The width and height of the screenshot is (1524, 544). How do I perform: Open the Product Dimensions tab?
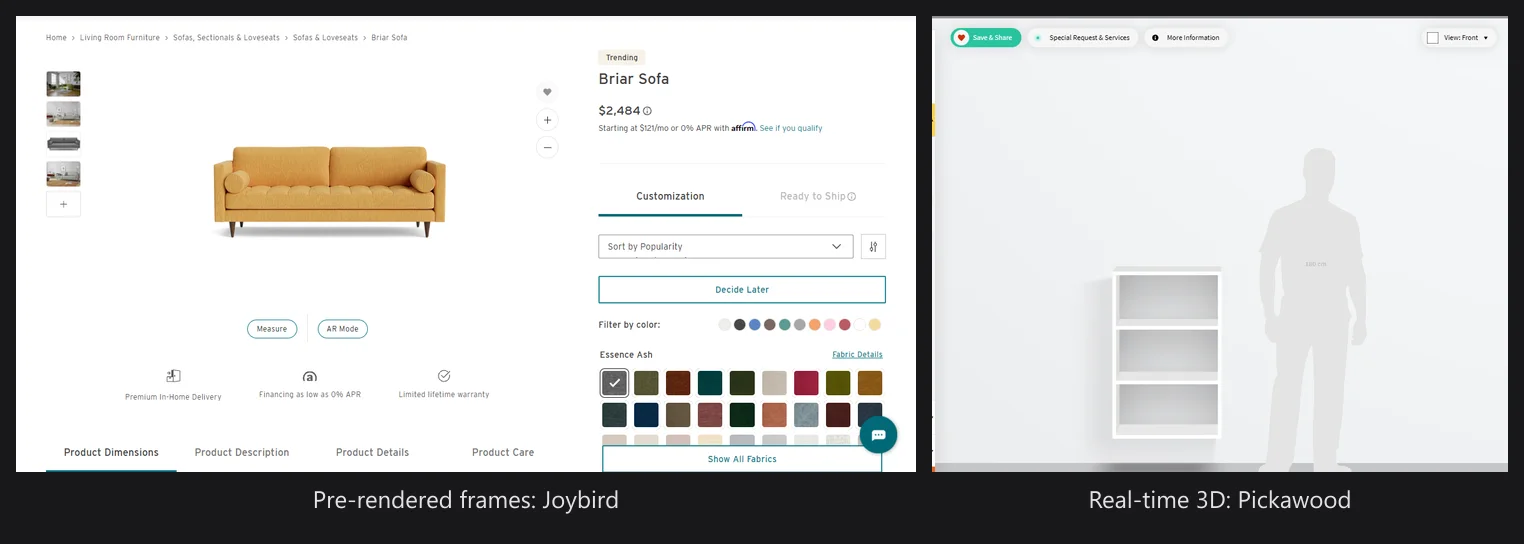pos(111,452)
